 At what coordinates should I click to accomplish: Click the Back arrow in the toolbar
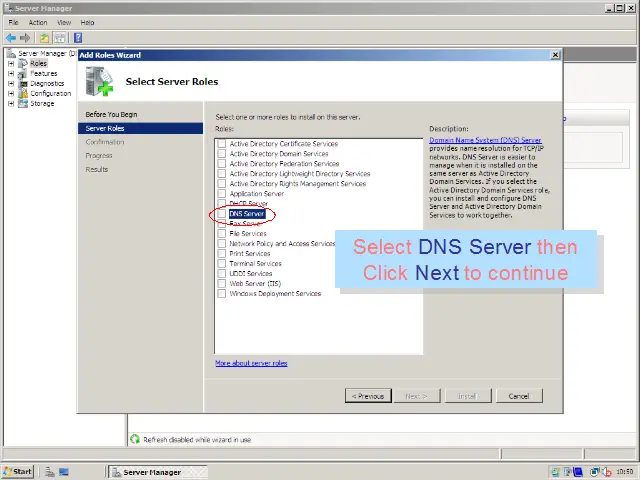coord(11,38)
